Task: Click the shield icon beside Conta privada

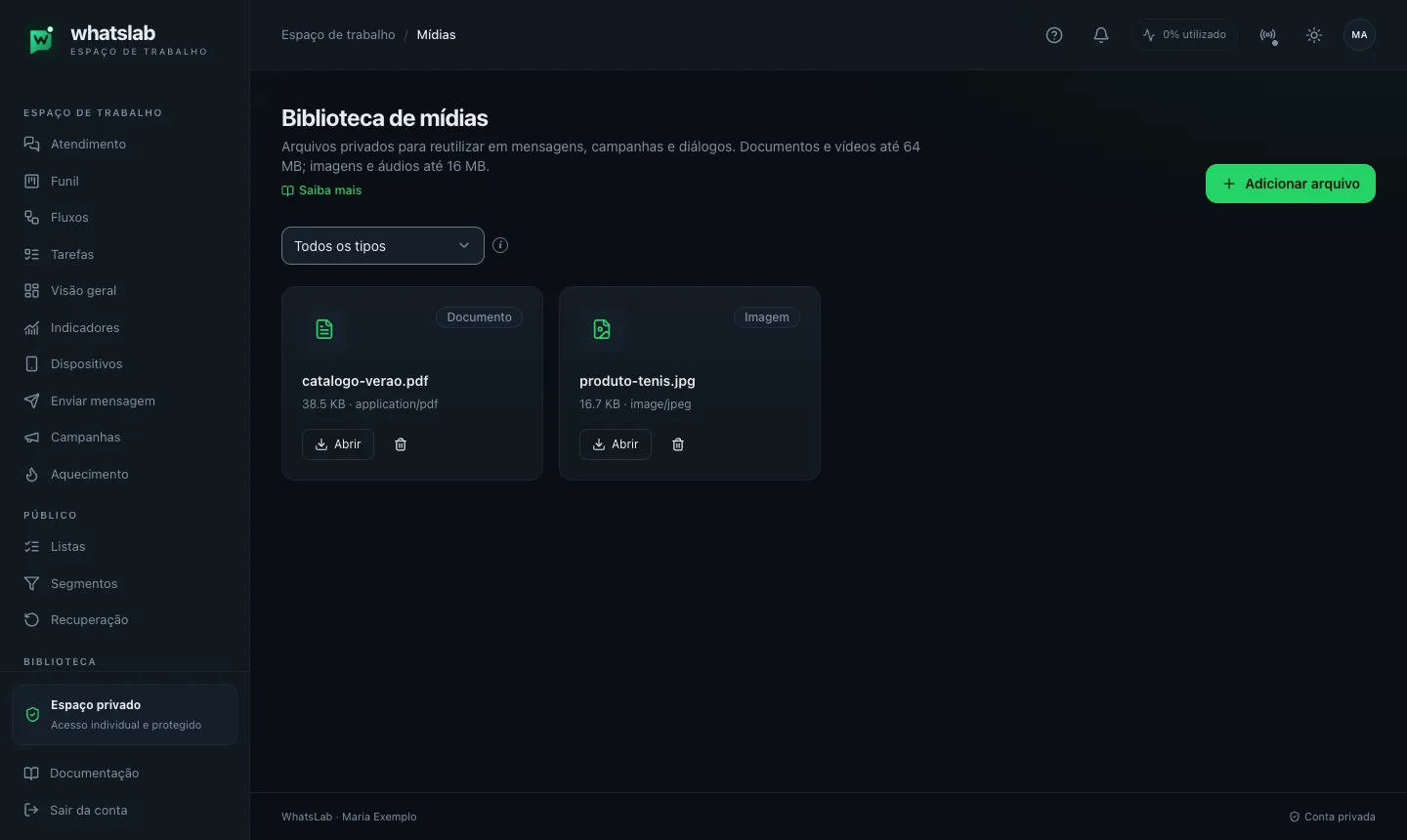Action: tap(1295, 817)
